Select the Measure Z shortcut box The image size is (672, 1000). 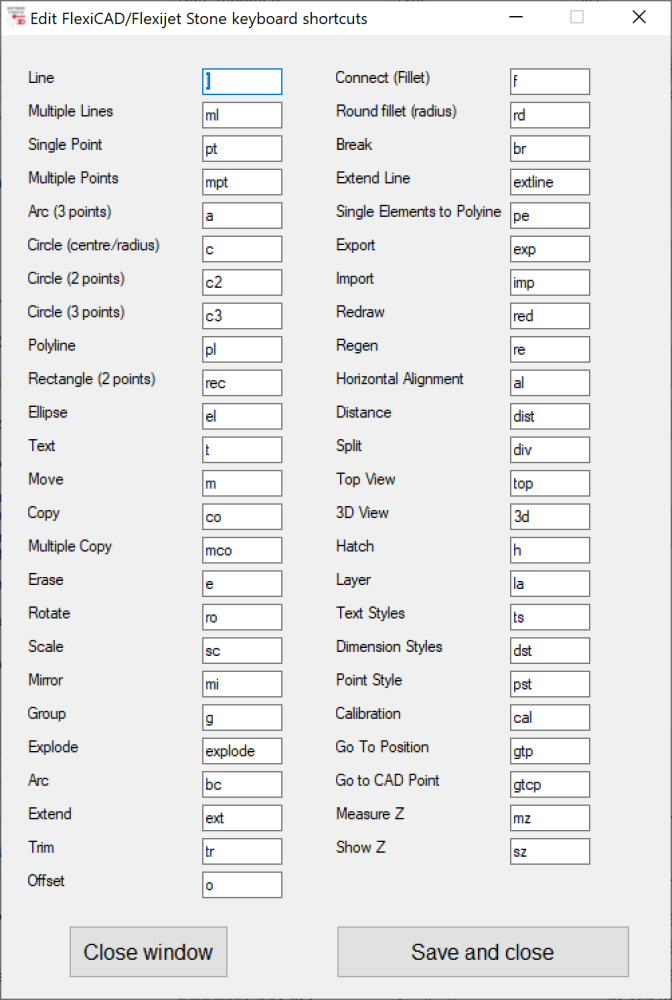pos(549,817)
